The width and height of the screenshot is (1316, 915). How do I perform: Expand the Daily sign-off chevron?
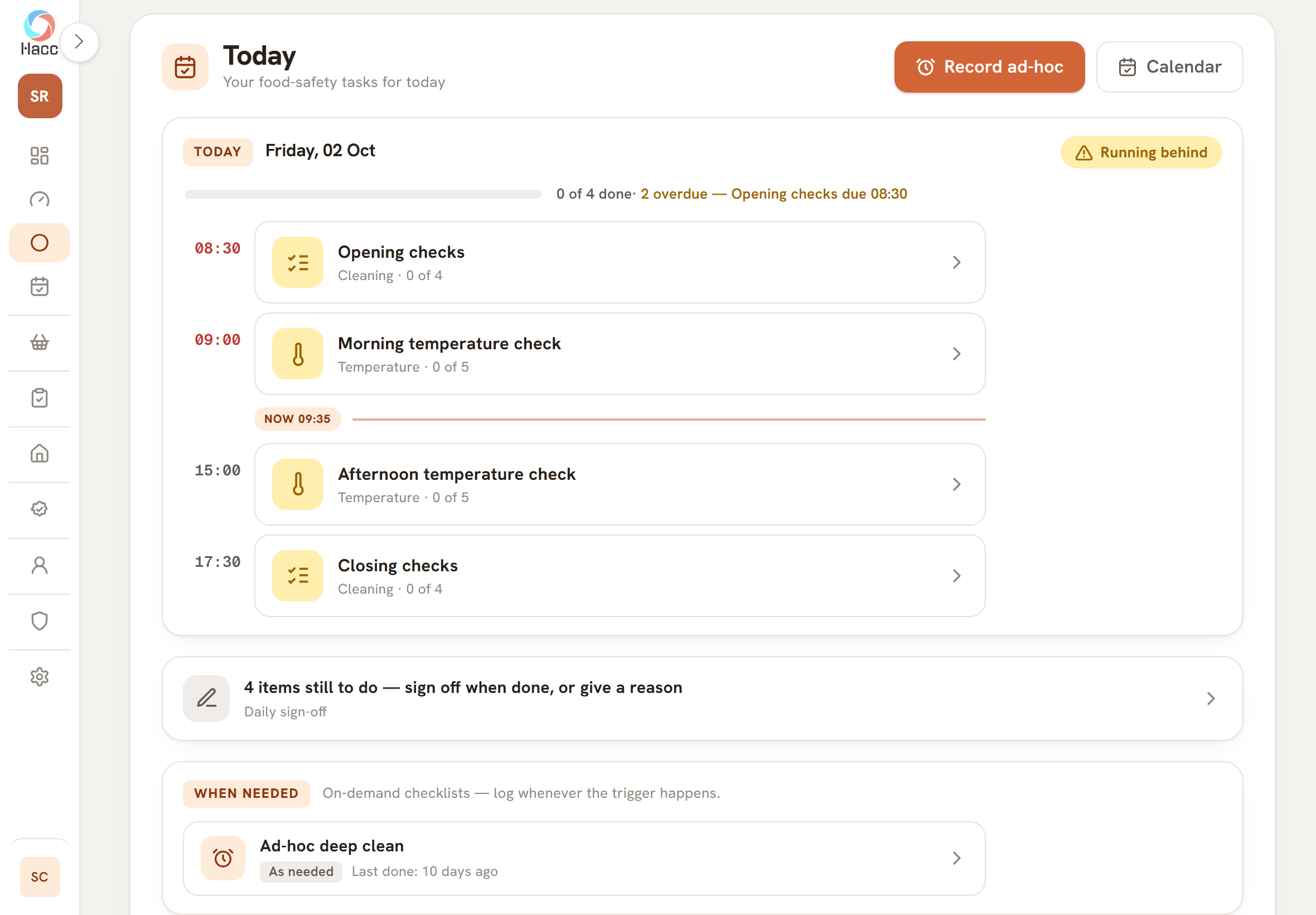coord(1210,699)
